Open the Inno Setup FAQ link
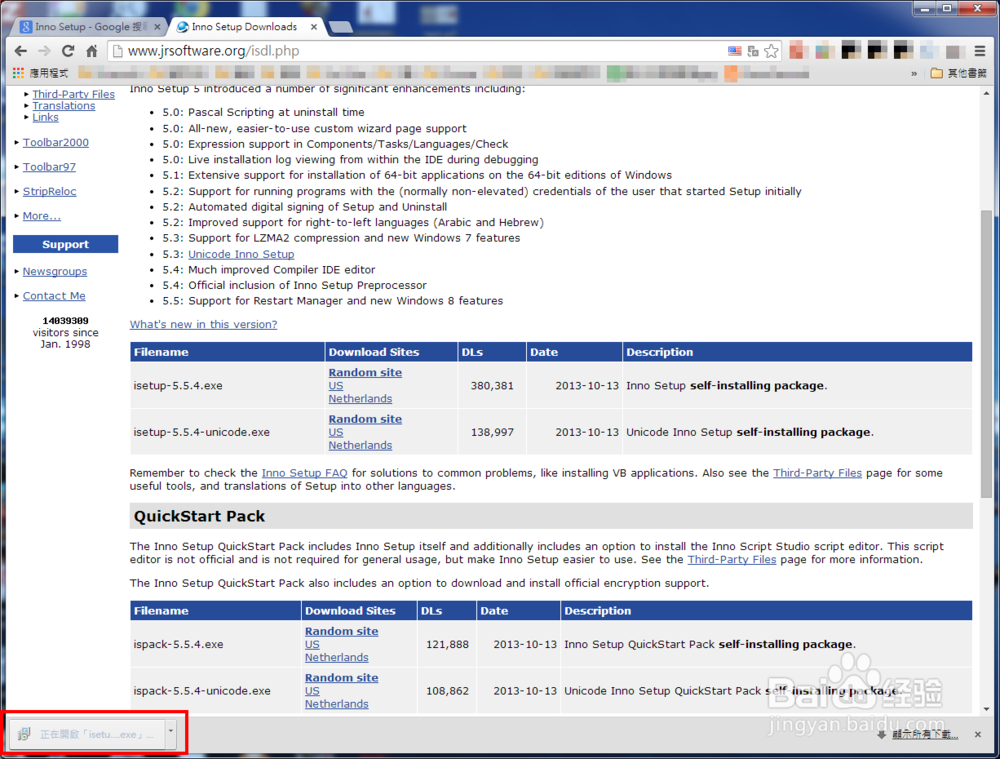The height and width of the screenshot is (759, 1000). [x=304, y=473]
